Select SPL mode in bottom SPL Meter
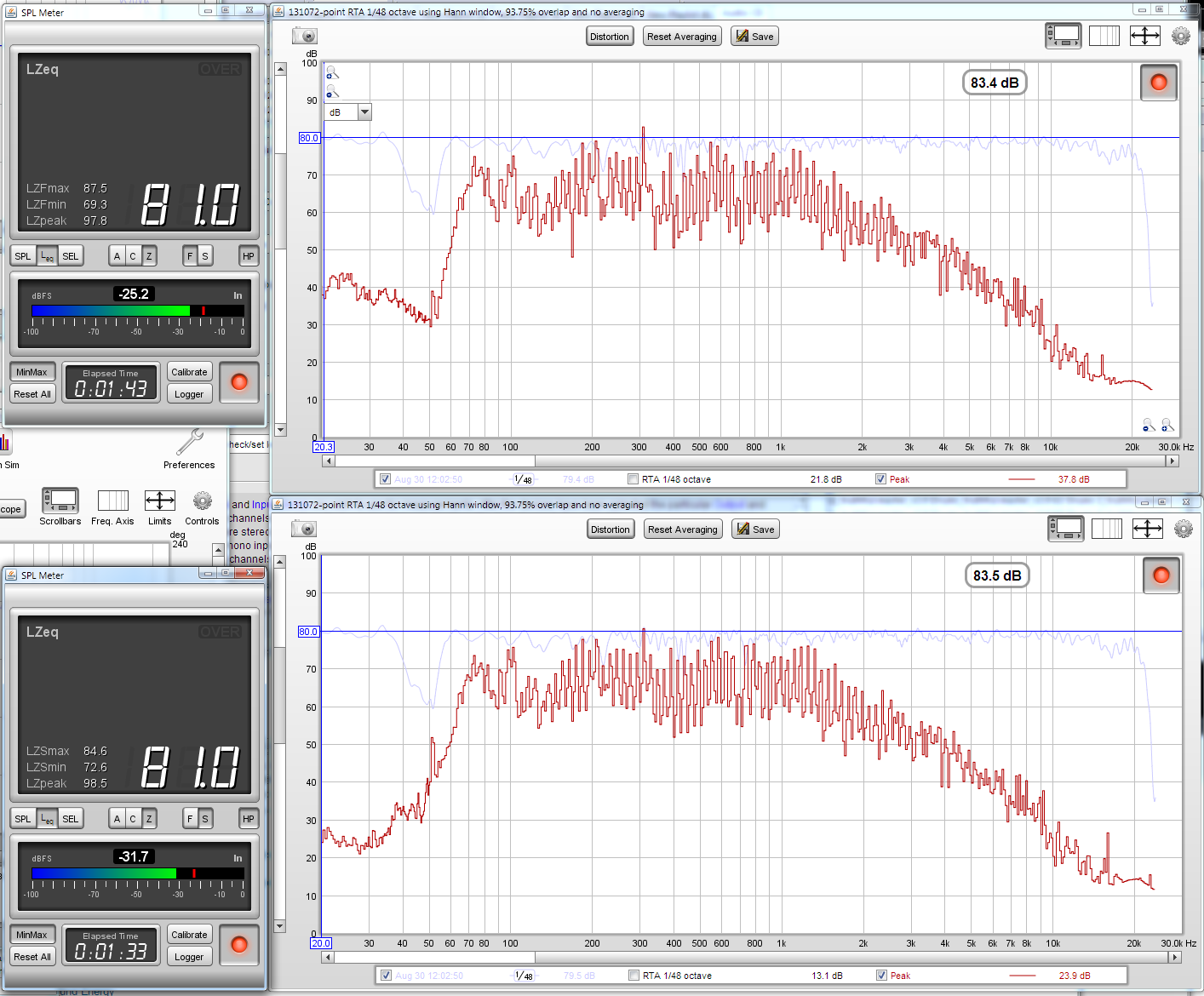The height and width of the screenshot is (996, 1204). coord(23,819)
